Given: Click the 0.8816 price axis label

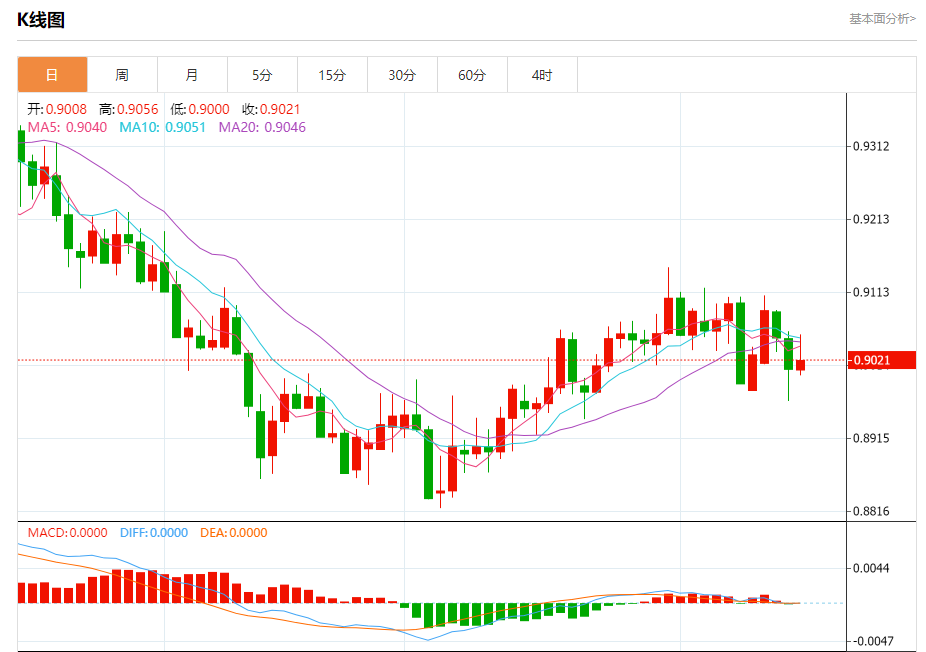Looking at the screenshot, I should [871, 511].
